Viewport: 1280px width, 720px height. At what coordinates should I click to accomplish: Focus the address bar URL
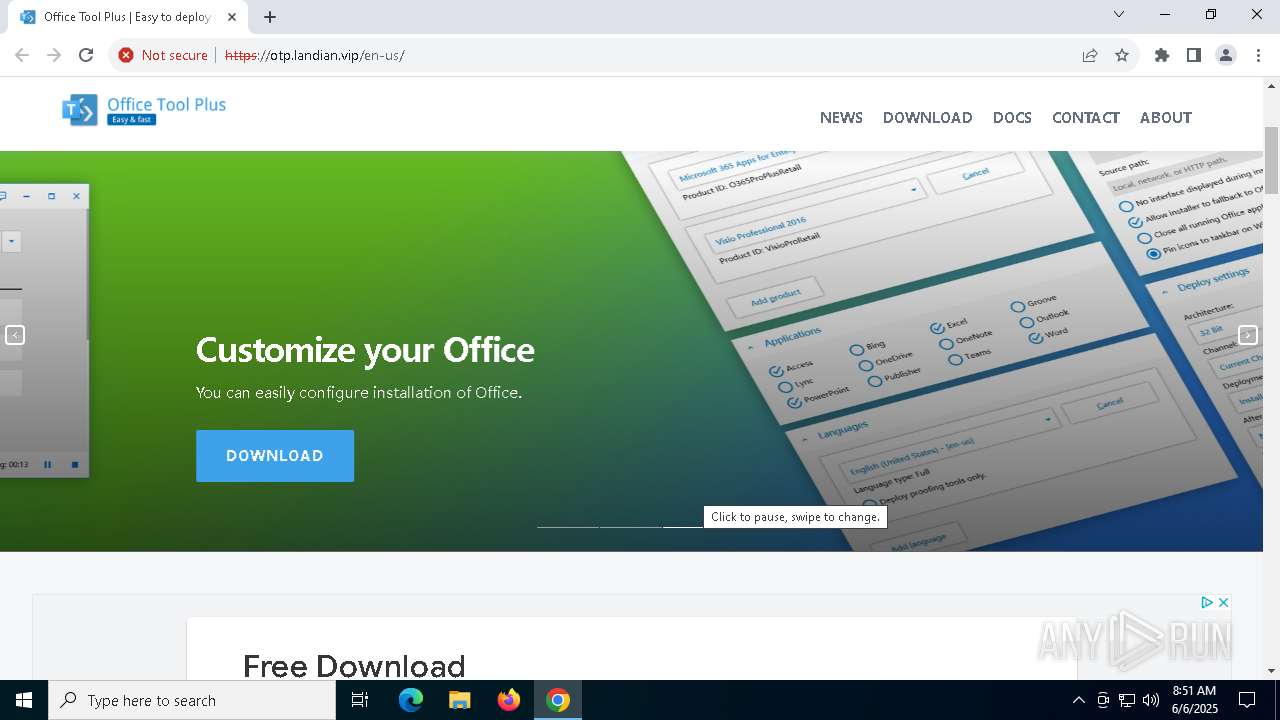coord(315,55)
